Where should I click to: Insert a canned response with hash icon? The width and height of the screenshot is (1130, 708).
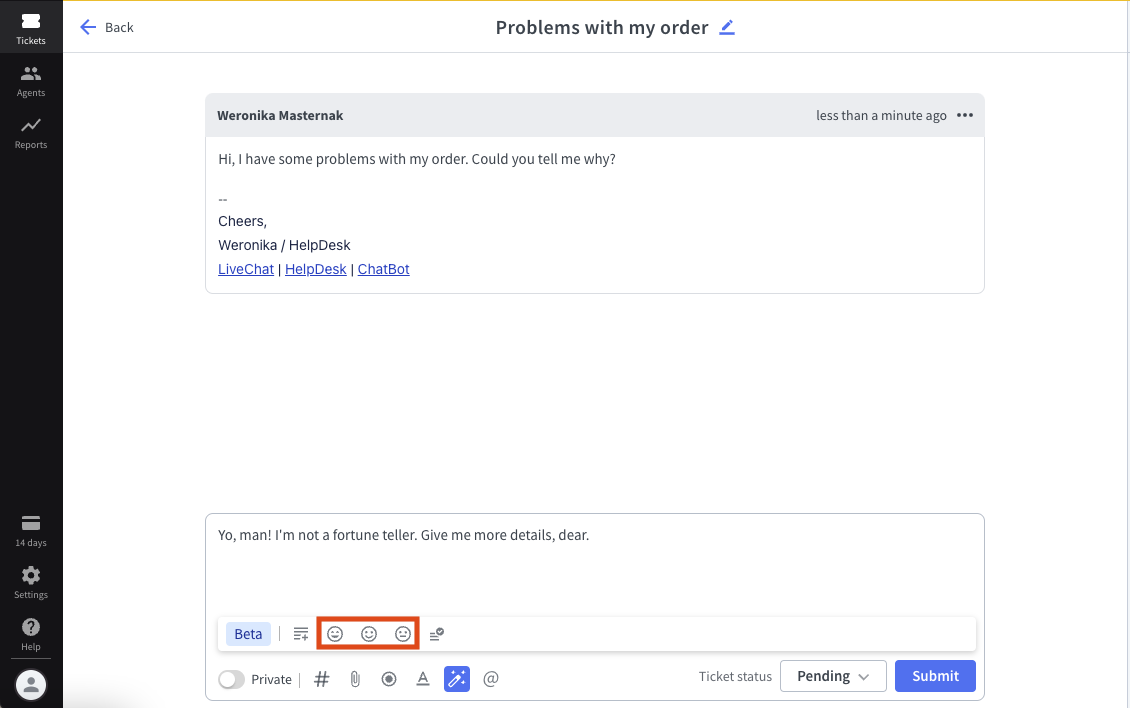coord(322,679)
